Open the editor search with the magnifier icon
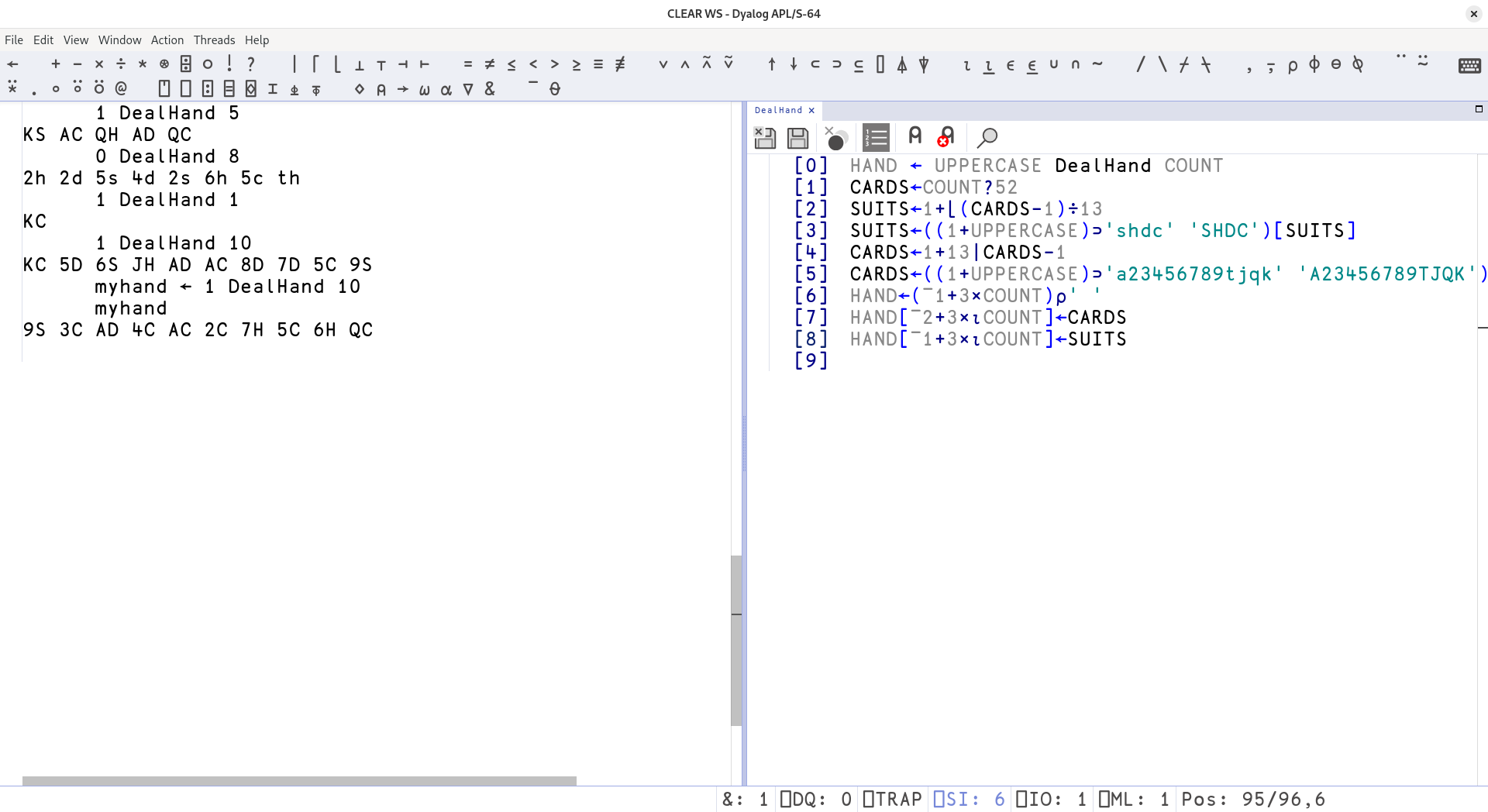Image resolution: width=1488 pixels, height=812 pixels. pyautogui.click(x=987, y=138)
